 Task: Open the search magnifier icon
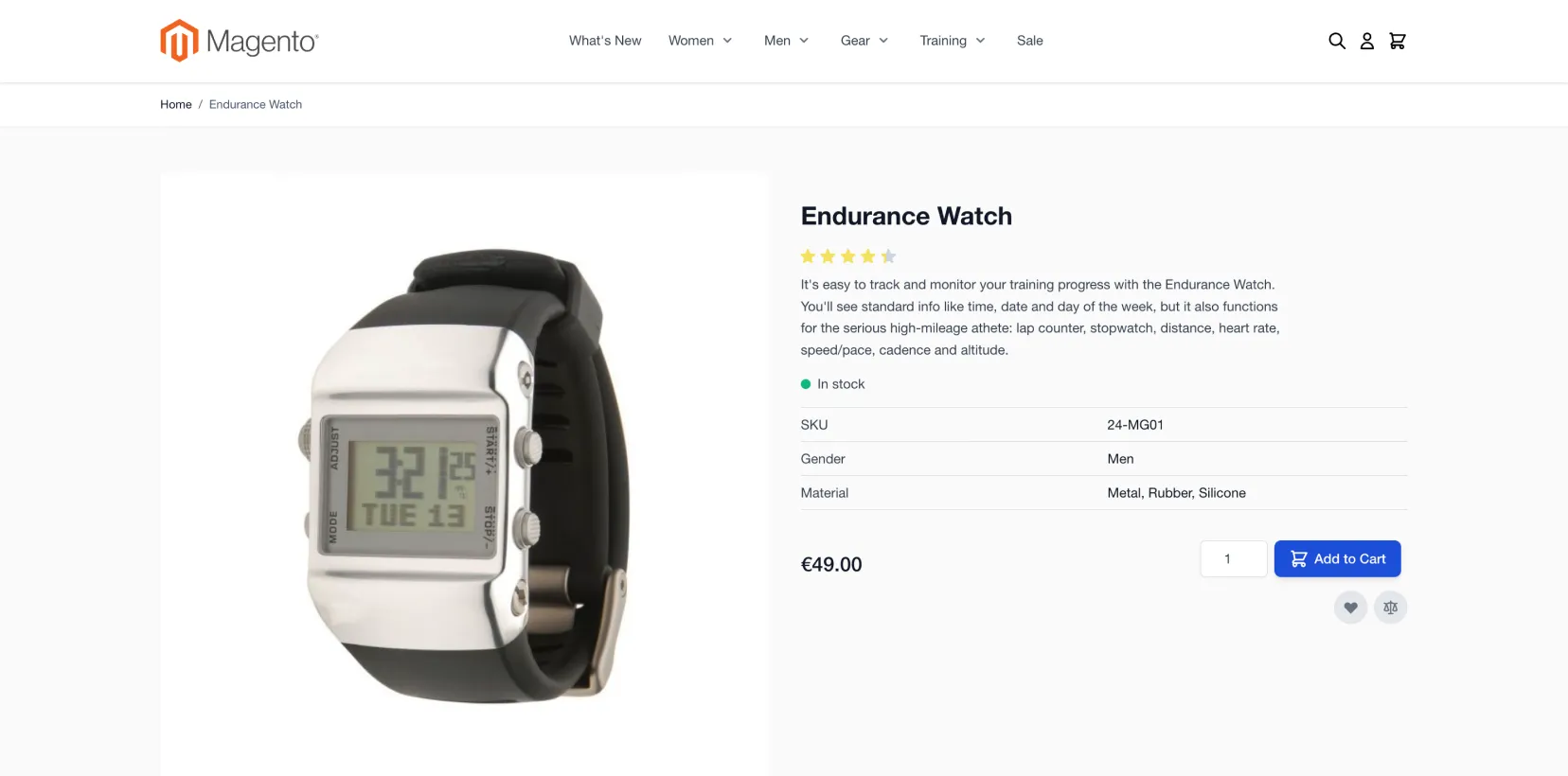pyautogui.click(x=1336, y=41)
